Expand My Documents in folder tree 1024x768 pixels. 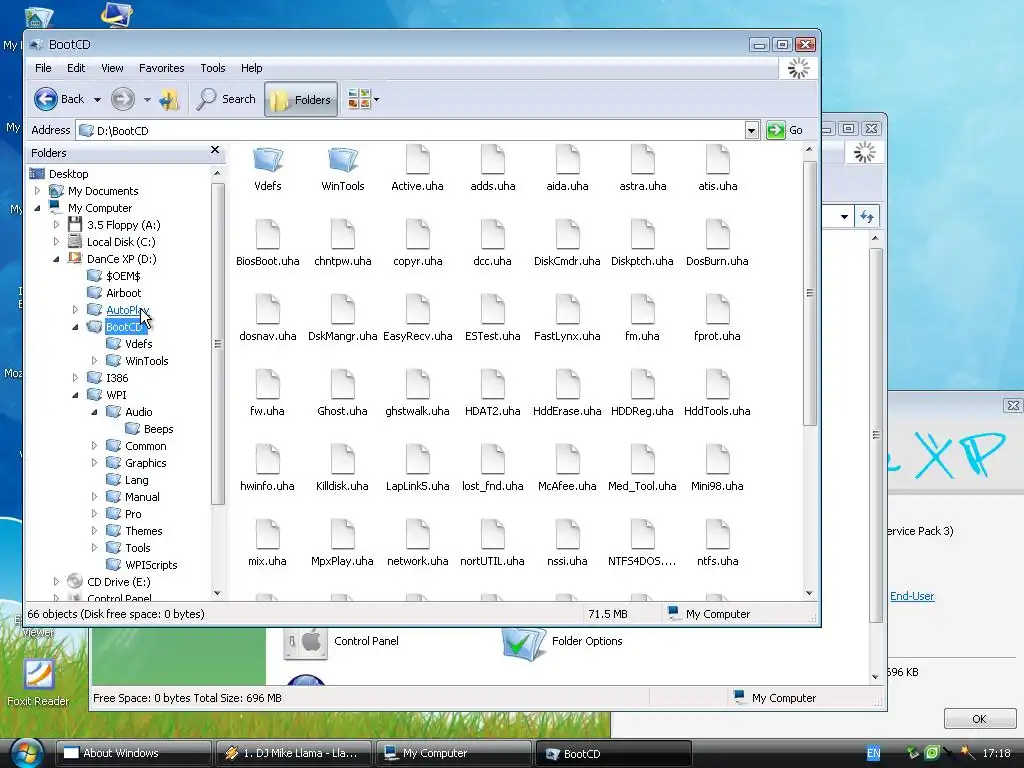[37, 191]
